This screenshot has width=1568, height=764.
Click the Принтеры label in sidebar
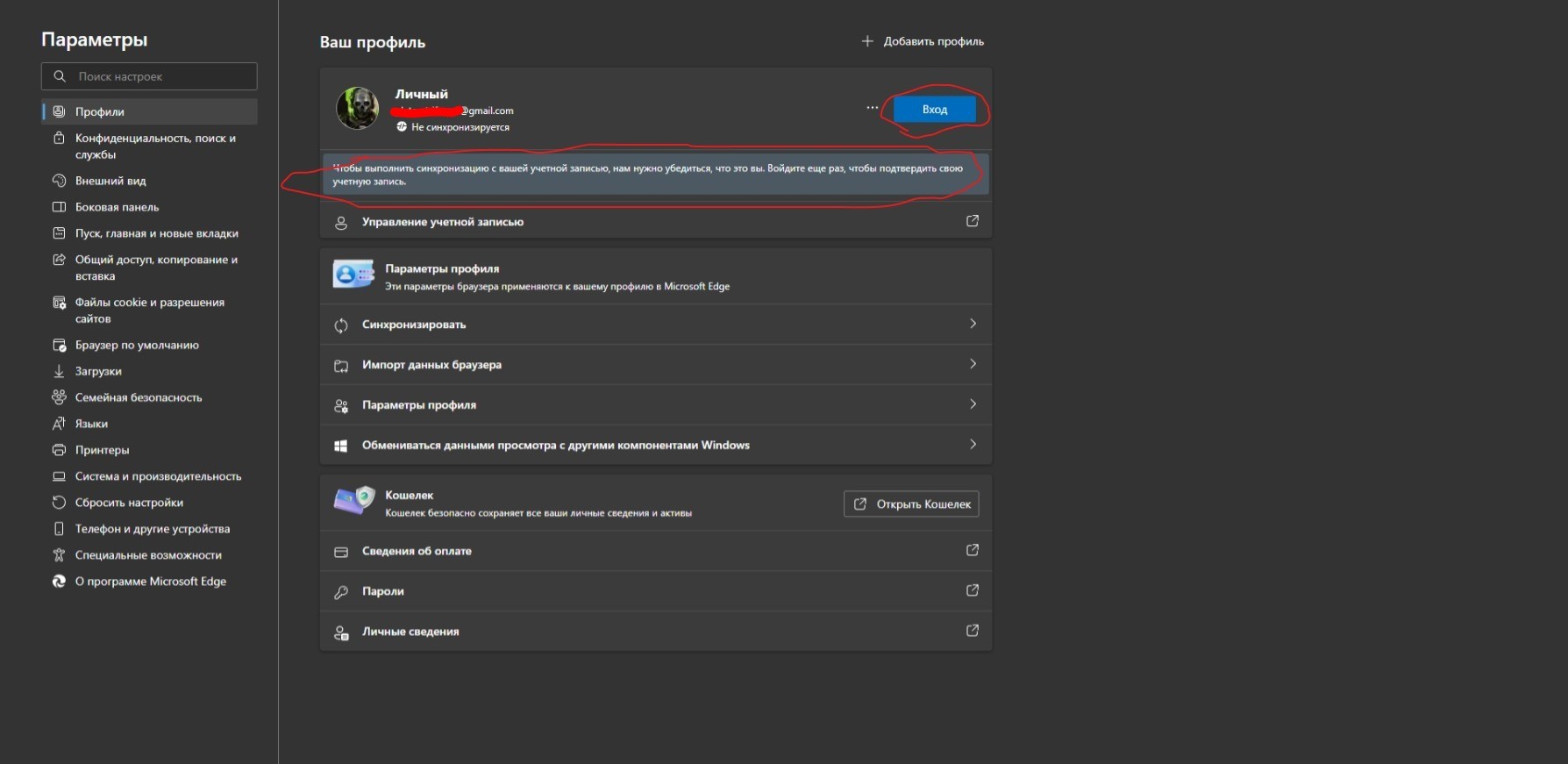click(102, 450)
